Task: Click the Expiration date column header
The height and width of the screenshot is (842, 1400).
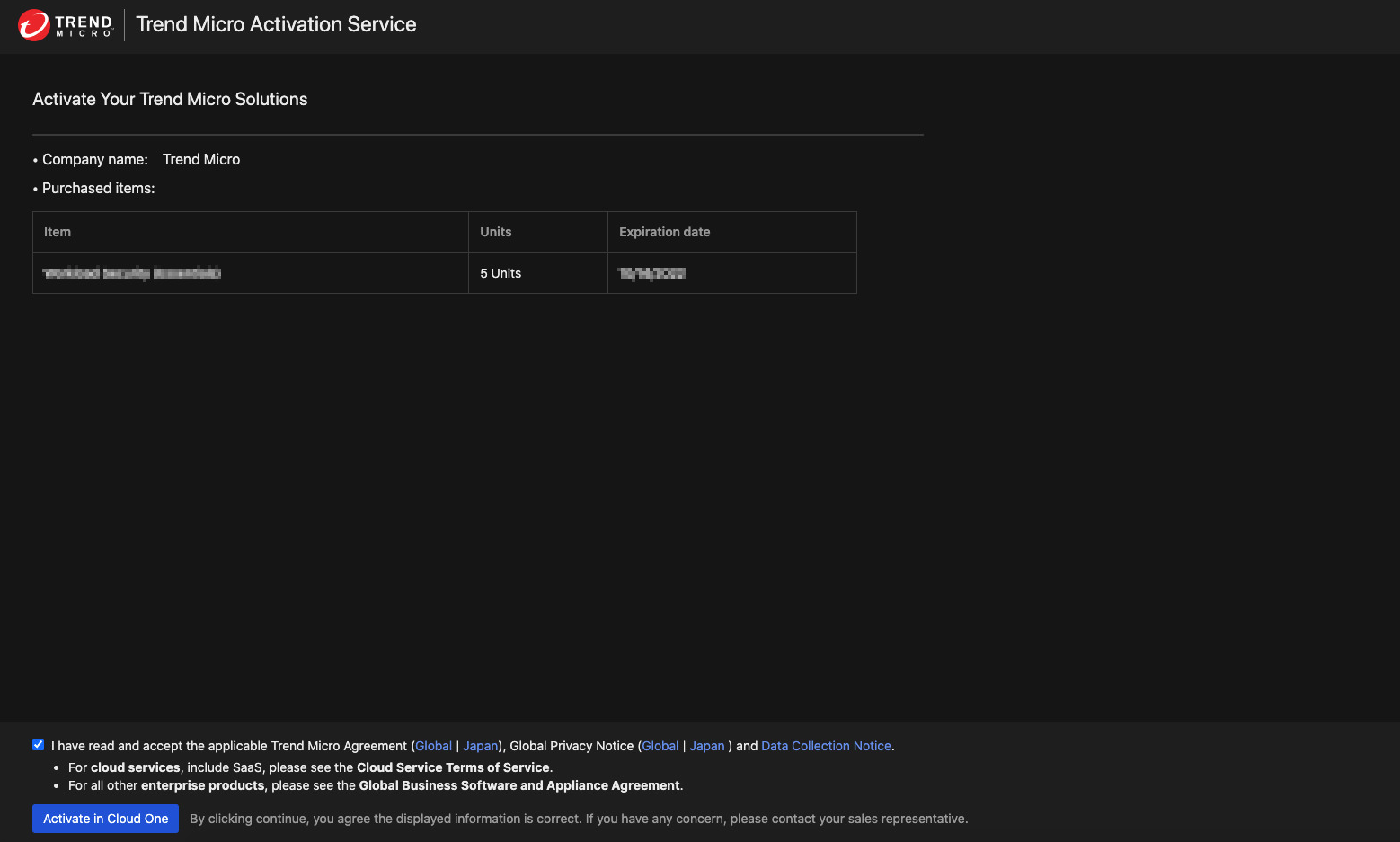Action: pyautogui.click(x=664, y=232)
